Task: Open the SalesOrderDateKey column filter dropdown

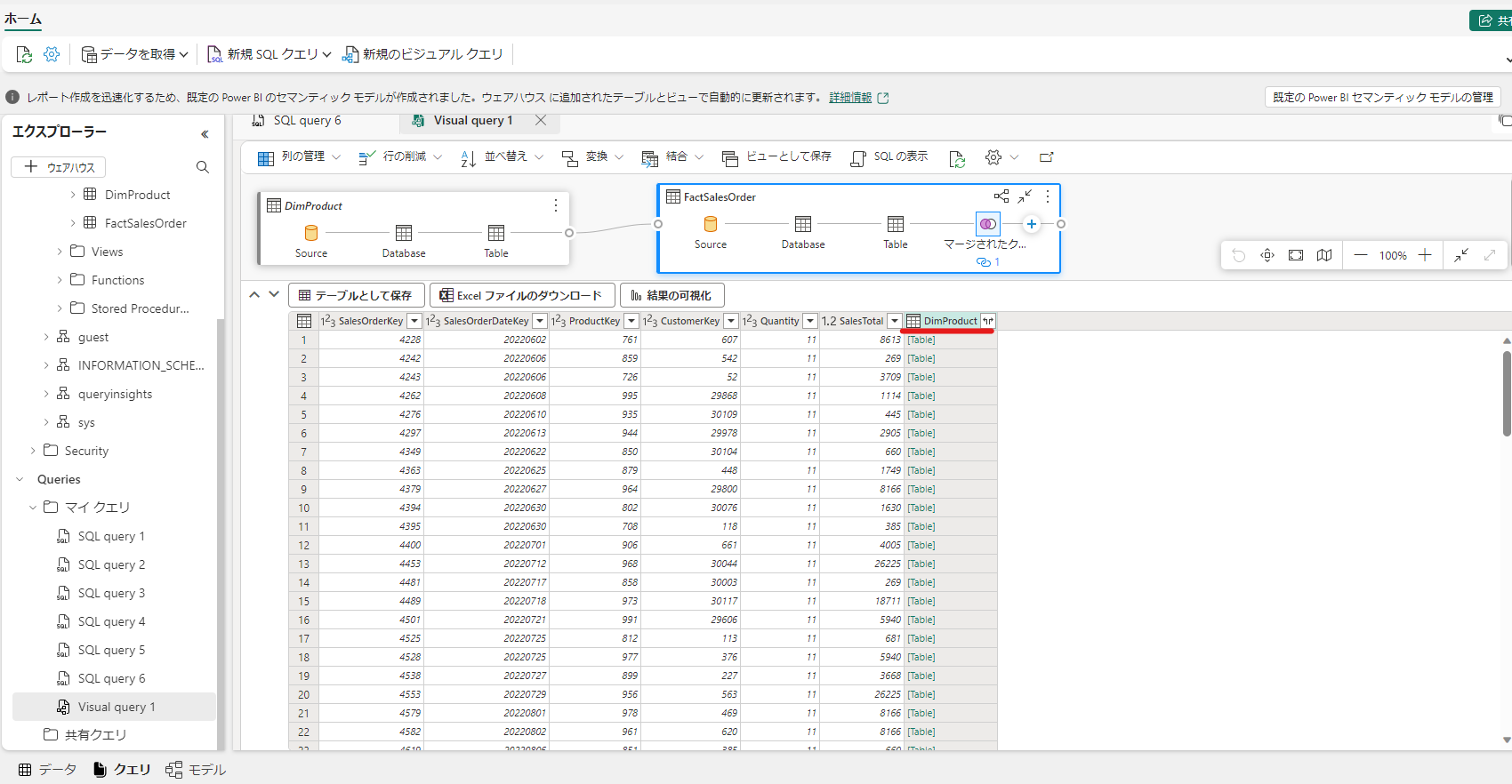Action: point(540,321)
